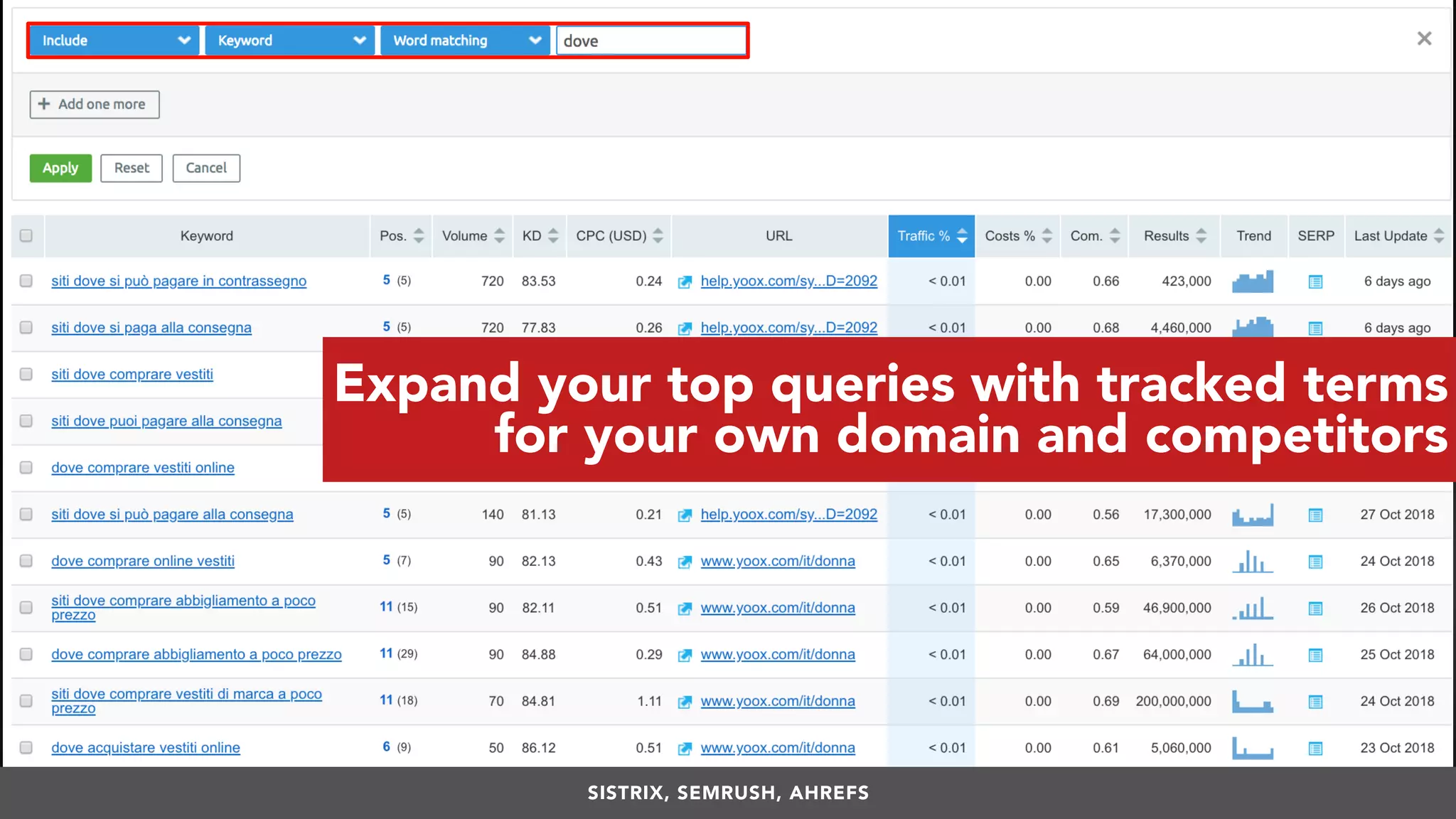Toggle select-all checkbox in table header
This screenshot has height=819, width=1456.
click(x=26, y=235)
